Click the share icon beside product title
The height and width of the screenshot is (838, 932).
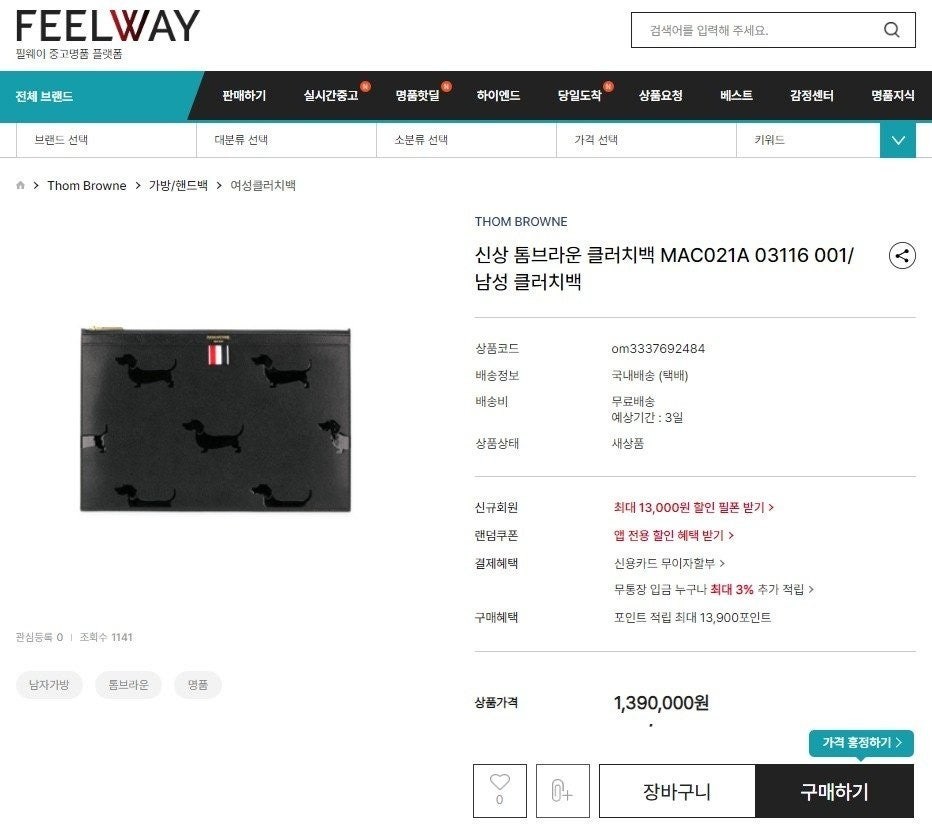tap(902, 256)
